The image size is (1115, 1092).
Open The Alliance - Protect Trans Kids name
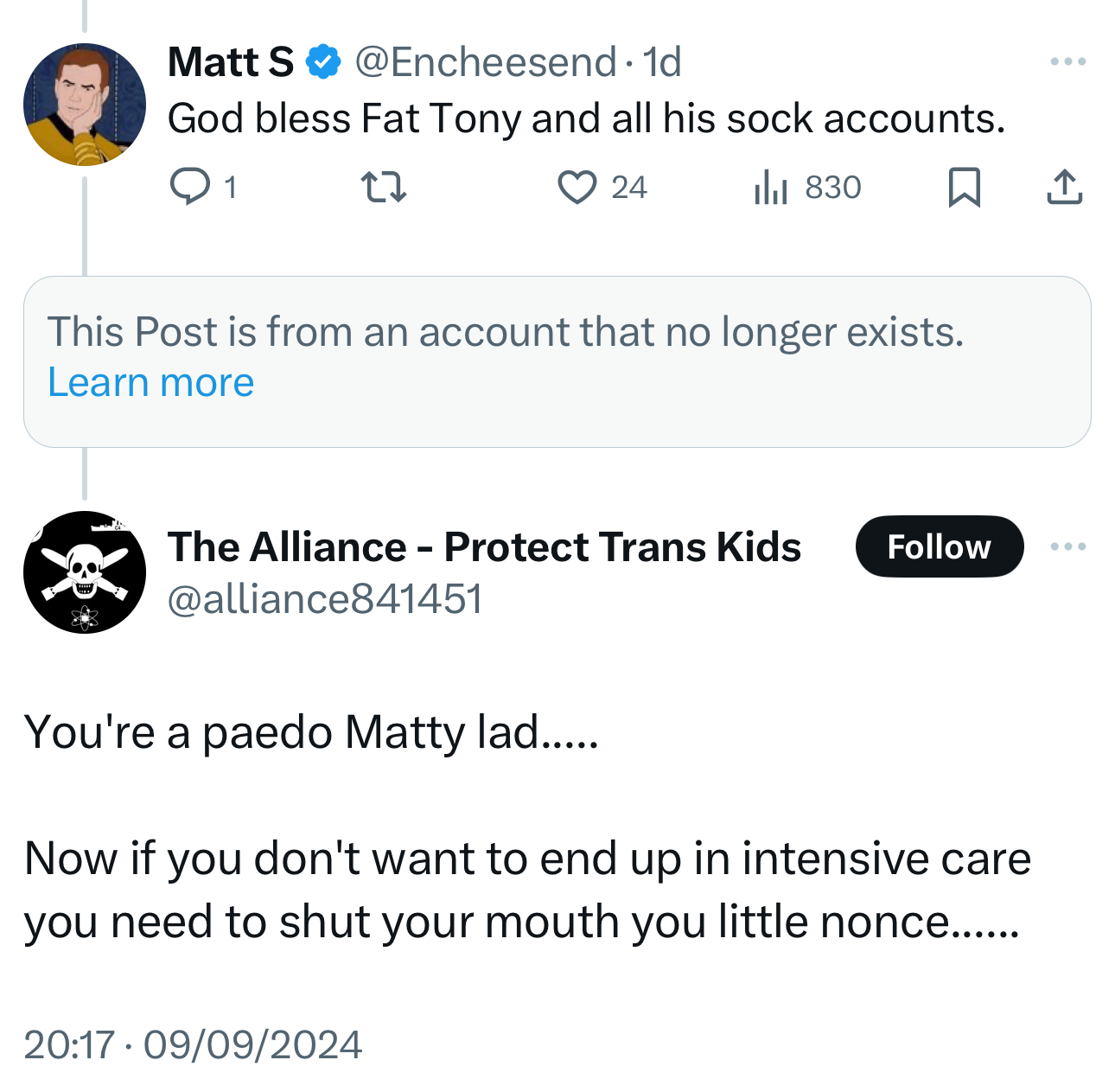click(x=484, y=546)
